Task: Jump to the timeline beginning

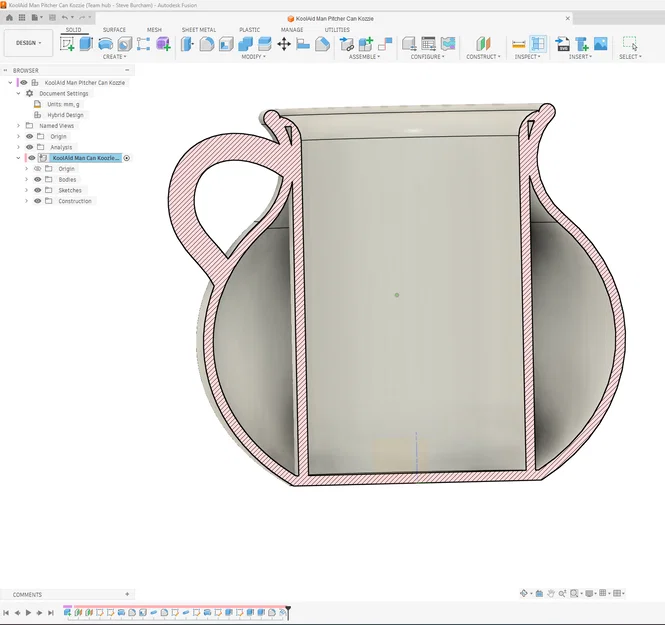Action: click(6, 613)
